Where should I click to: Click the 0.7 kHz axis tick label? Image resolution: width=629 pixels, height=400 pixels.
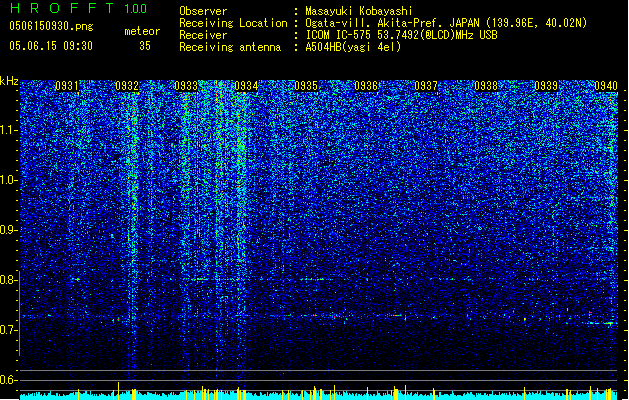click(x=9, y=330)
